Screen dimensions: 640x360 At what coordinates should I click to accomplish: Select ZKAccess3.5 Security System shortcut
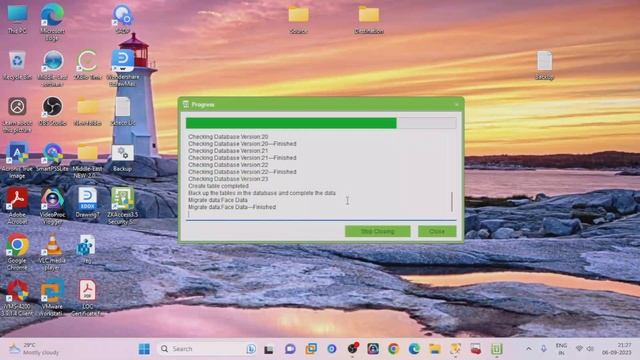pyautogui.click(x=122, y=206)
